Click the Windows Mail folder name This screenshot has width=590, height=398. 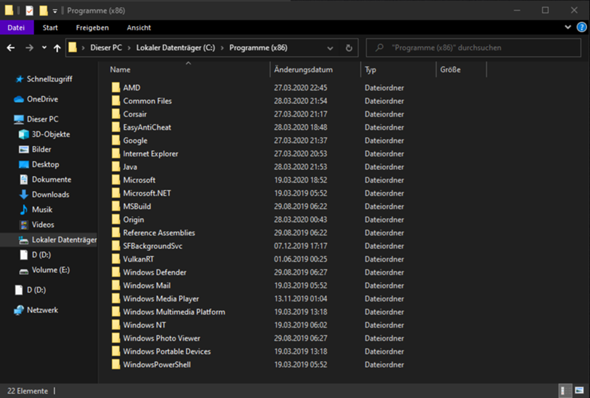147,286
